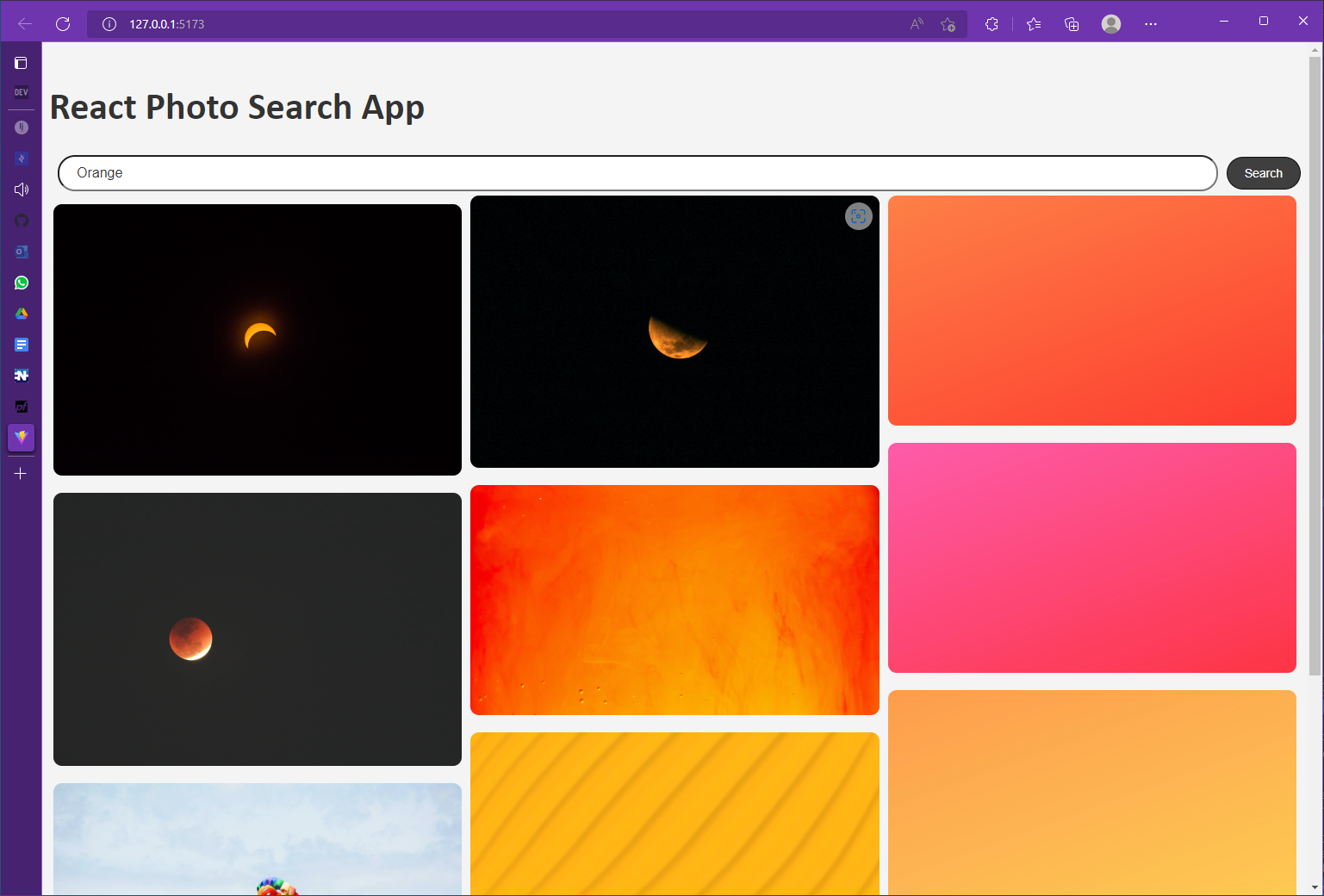Click the pink gradient image

click(x=1091, y=557)
